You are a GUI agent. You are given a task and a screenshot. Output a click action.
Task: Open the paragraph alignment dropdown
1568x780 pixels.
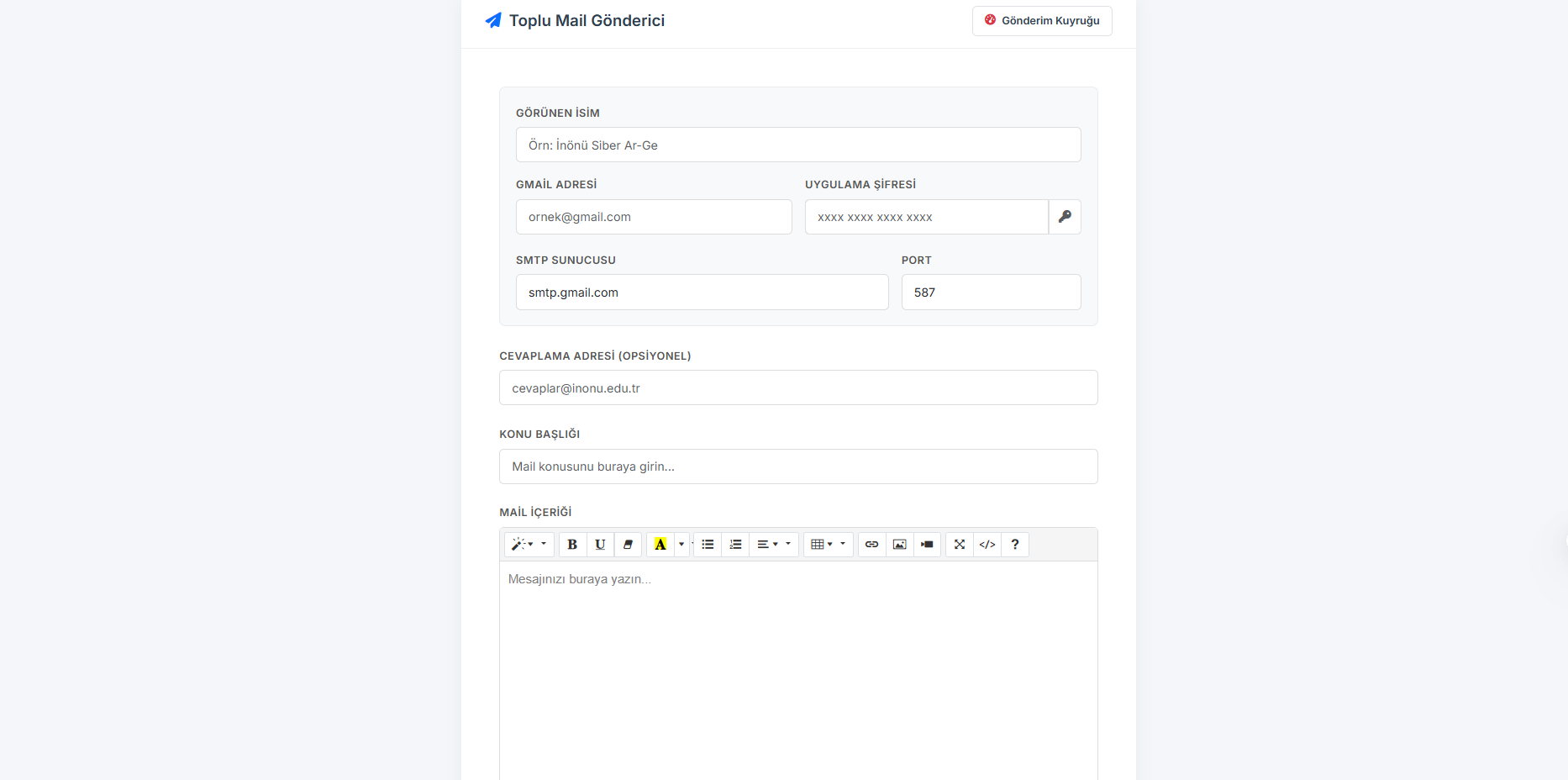773,545
